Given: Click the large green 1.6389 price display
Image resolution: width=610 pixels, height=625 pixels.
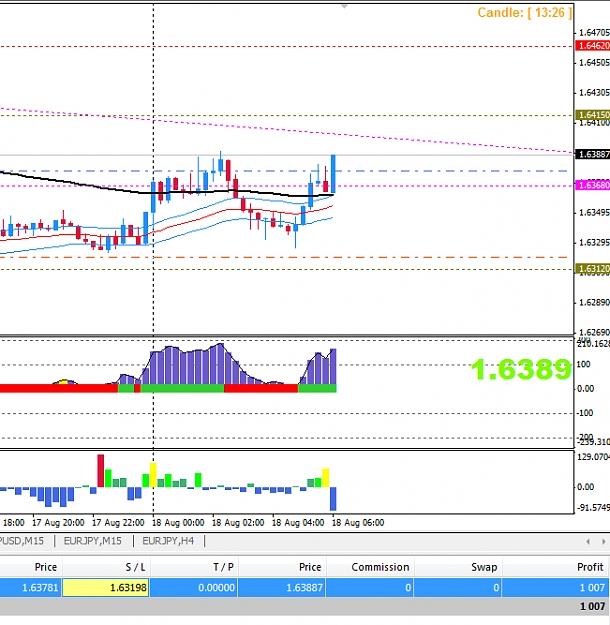Looking at the screenshot, I should click(x=521, y=369).
